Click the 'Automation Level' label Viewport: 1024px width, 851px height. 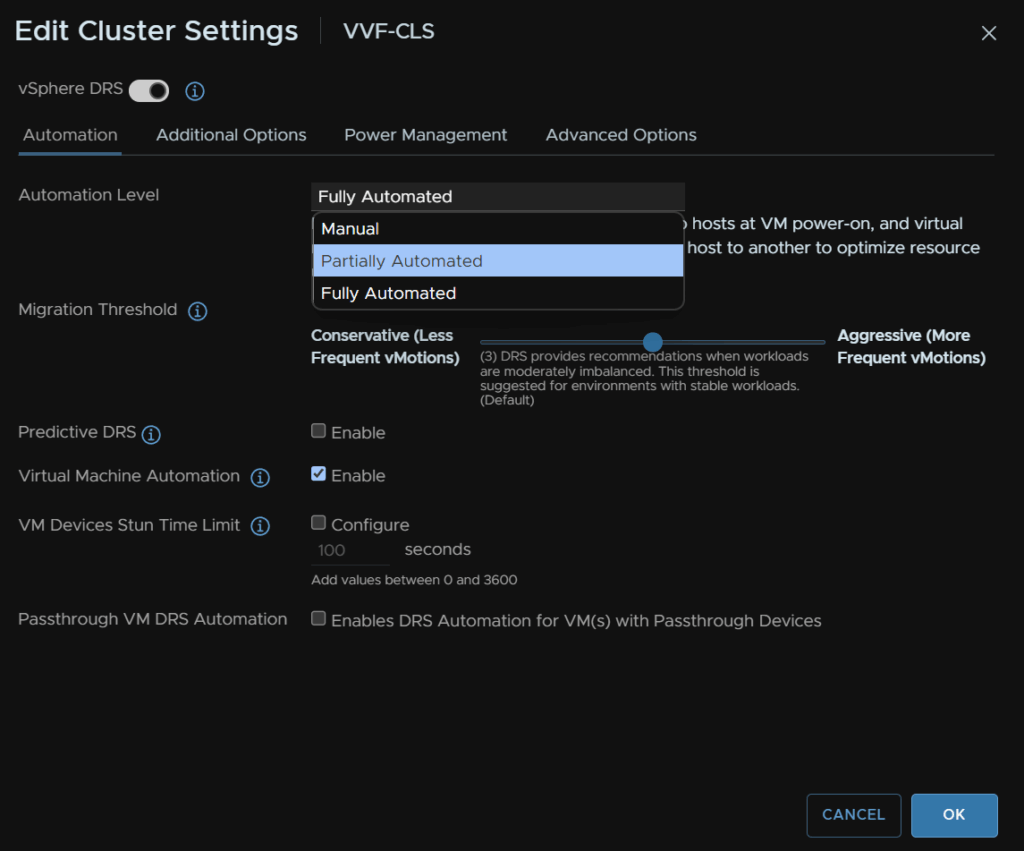tap(89, 195)
